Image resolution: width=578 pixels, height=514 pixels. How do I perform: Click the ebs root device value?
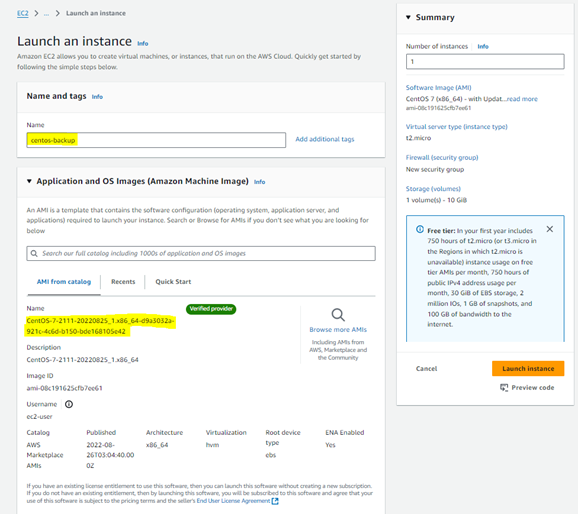[271, 455]
